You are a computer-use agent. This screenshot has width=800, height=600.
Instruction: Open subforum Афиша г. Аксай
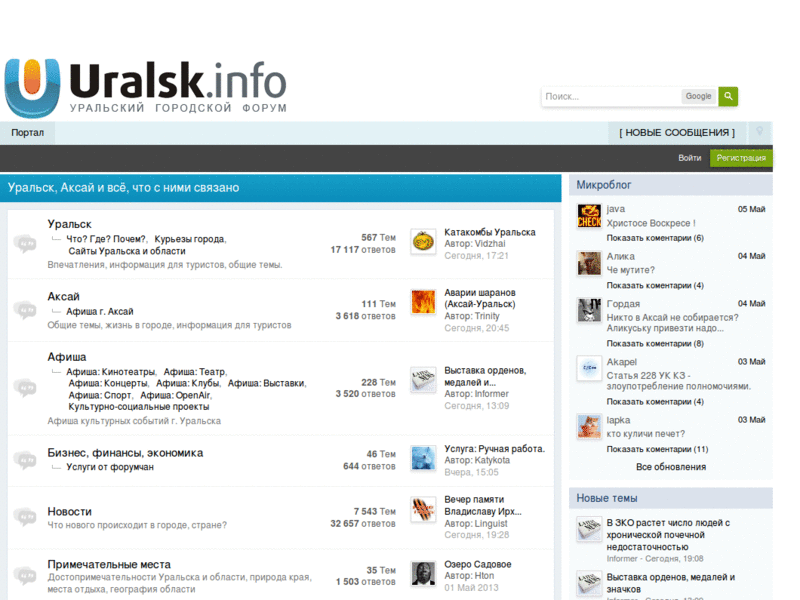99,311
